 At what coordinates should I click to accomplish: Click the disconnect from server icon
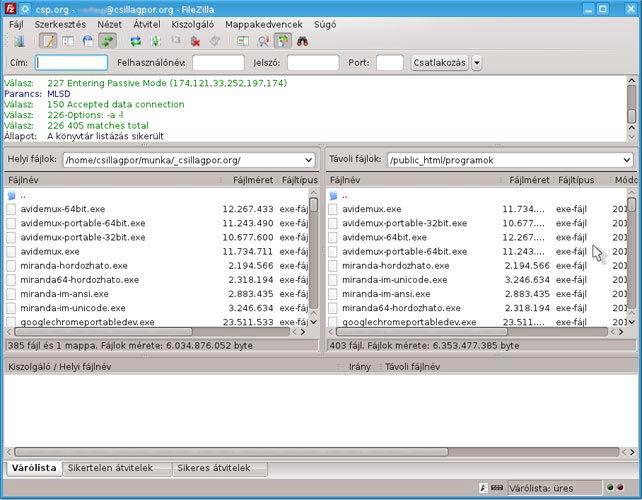195,41
